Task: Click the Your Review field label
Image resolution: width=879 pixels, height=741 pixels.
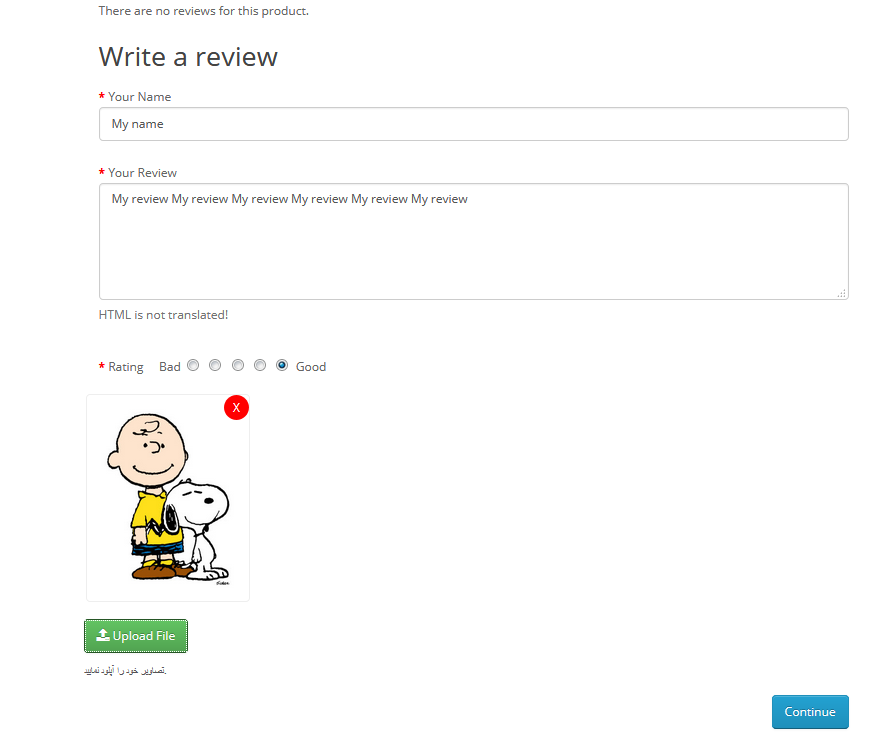Action: click(142, 173)
